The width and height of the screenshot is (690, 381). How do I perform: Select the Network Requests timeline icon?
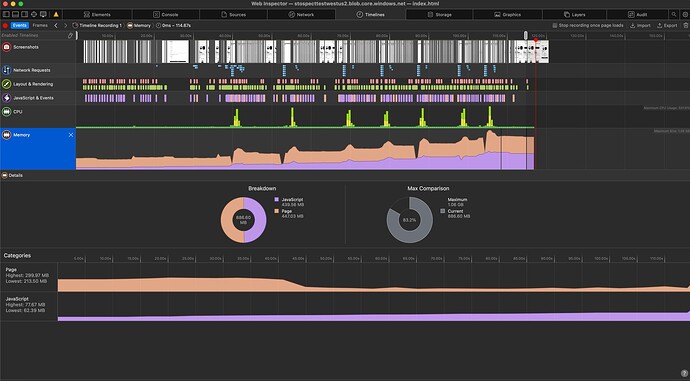point(7,70)
